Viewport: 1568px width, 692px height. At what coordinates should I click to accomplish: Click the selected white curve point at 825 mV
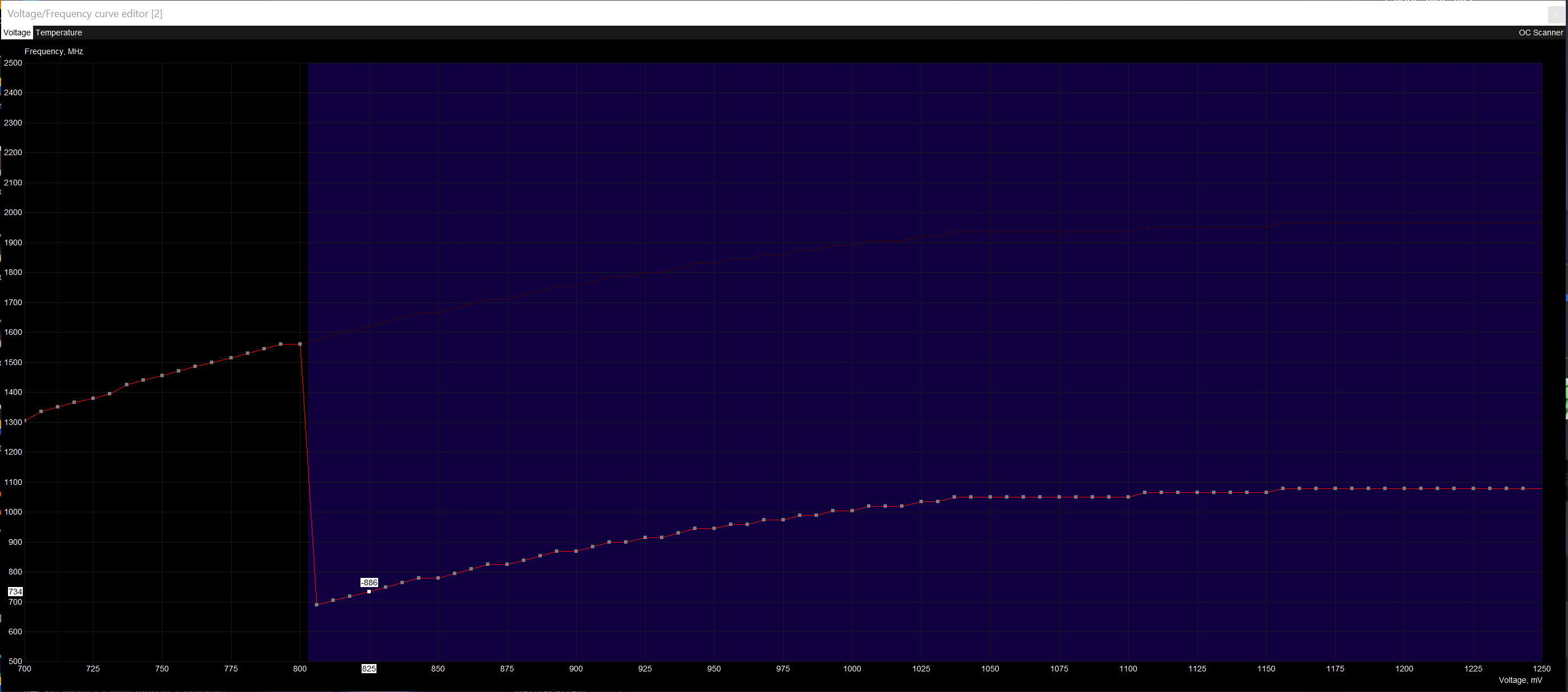coord(369,592)
